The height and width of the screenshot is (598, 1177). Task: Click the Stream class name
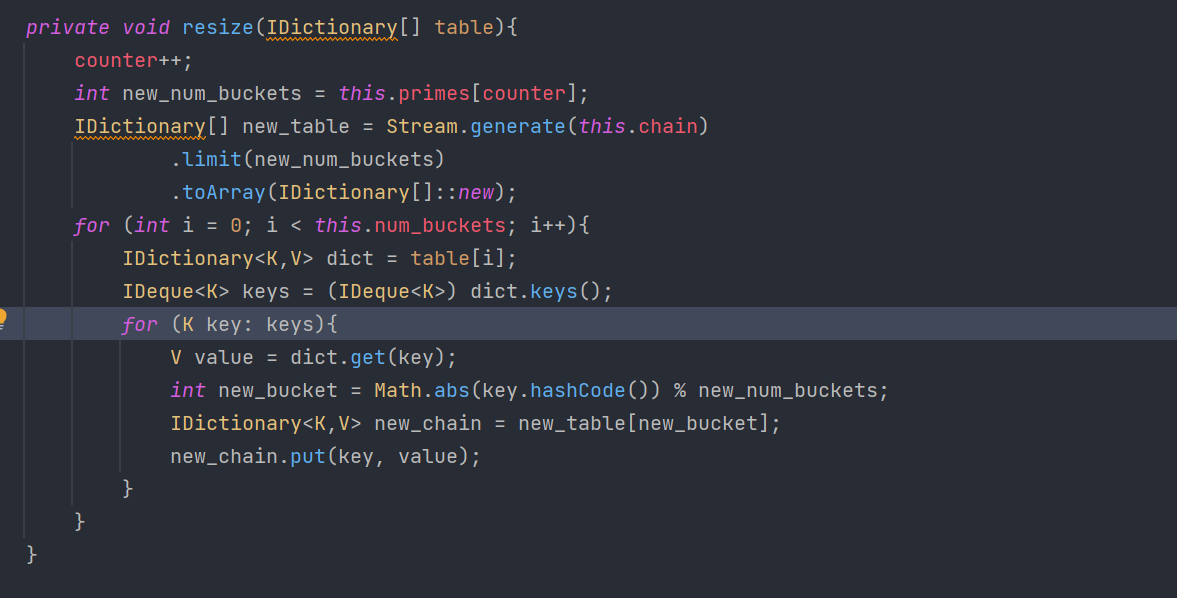coord(422,127)
